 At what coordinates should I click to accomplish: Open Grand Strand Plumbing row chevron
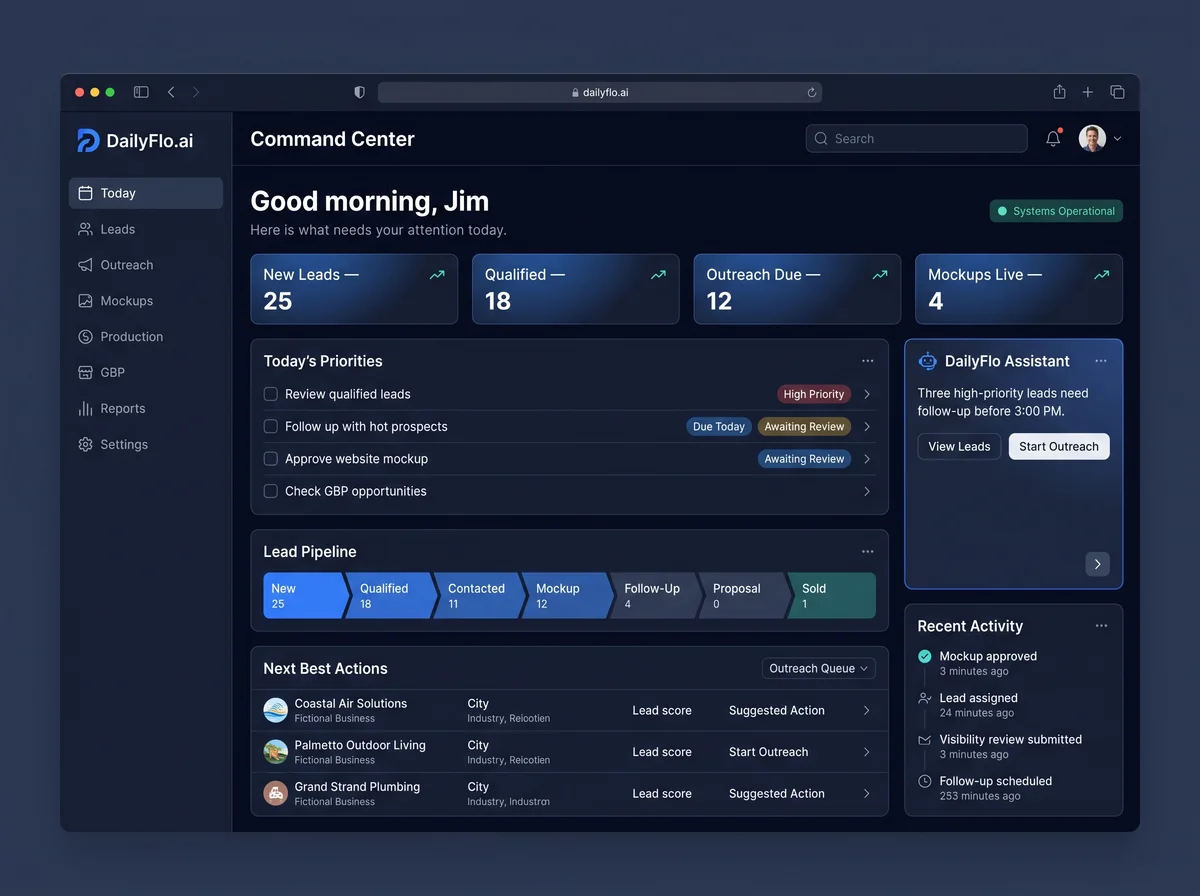click(x=867, y=794)
